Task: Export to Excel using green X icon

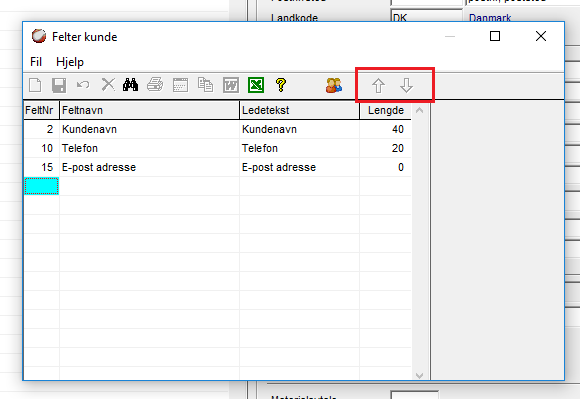Action: tap(256, 85)
